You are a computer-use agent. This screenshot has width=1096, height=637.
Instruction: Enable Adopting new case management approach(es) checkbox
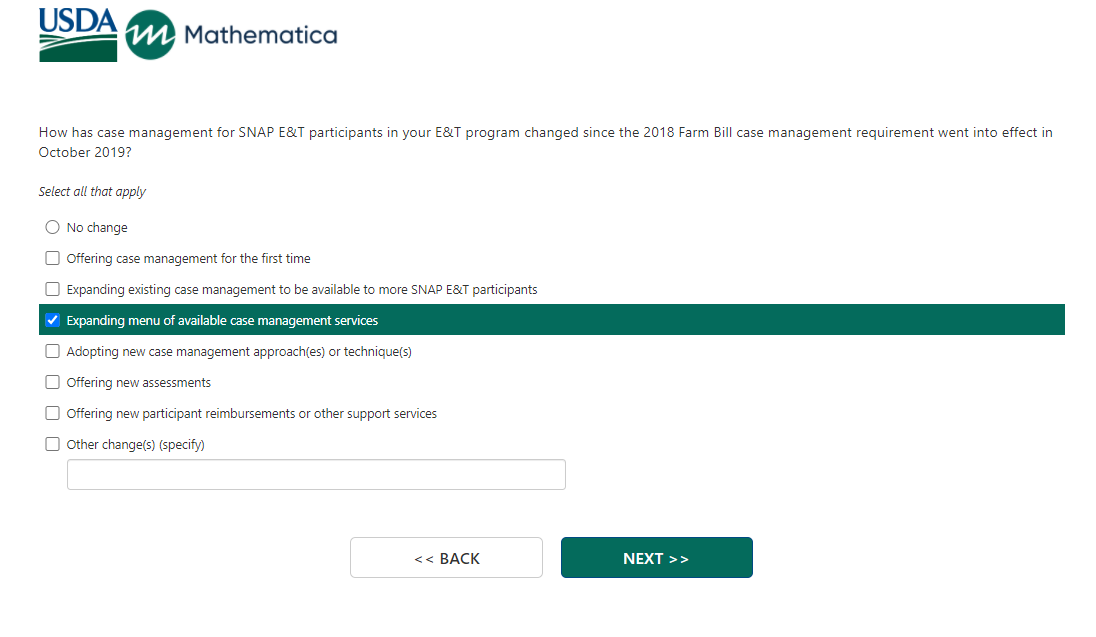53,351
